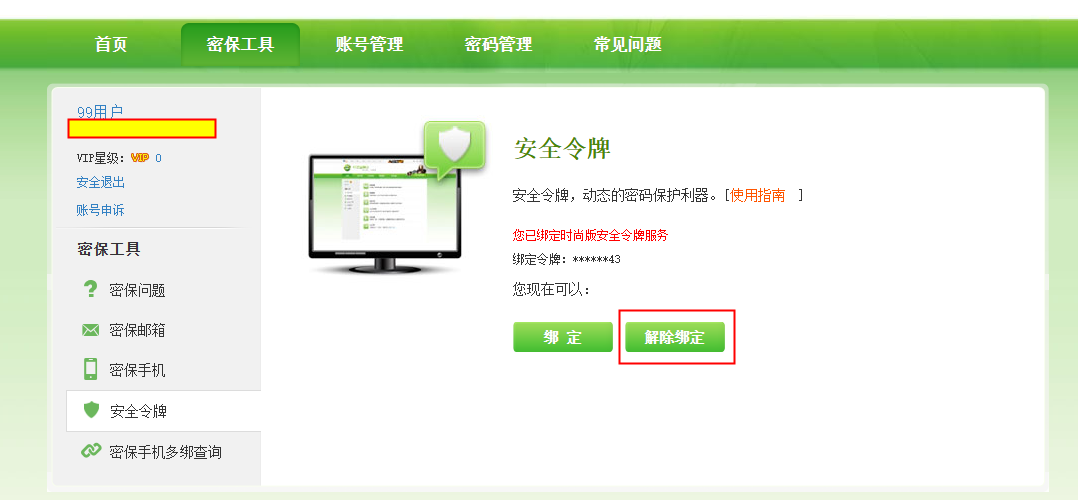Click the 安全退出 link

[x=100, y=182]
